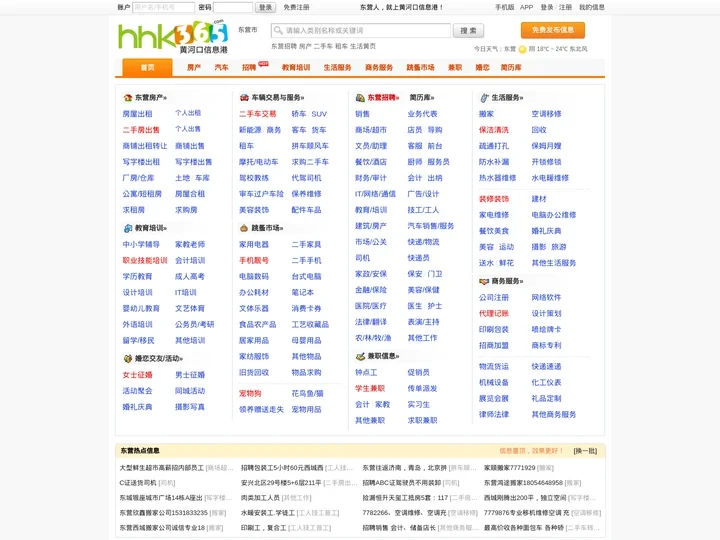The height and width of the screenshot is (540, 720).
Task: Focus the 账户 username input field
Action: tap(163, 7)
